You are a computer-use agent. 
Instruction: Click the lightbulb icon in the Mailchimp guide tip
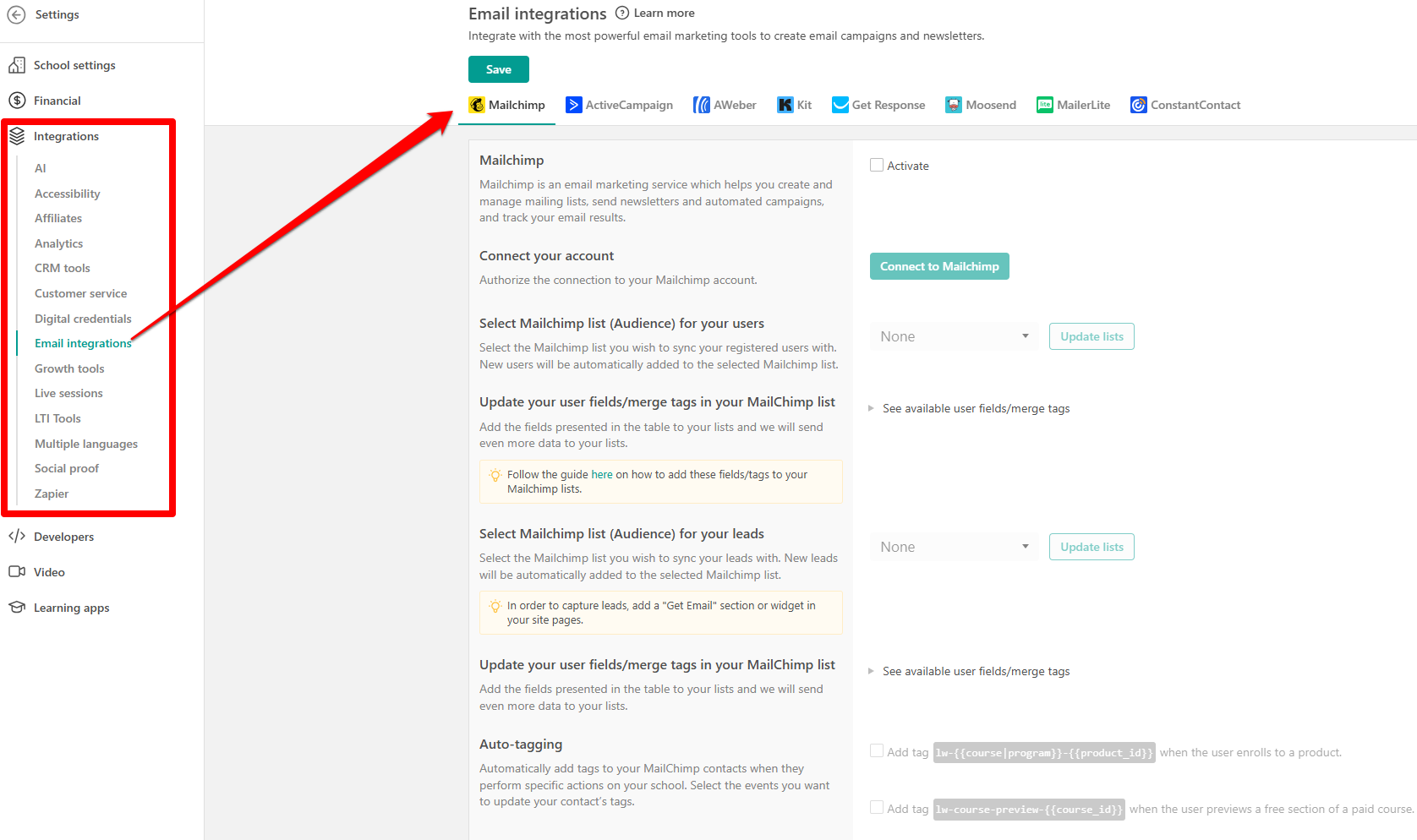tap(495, 475)
